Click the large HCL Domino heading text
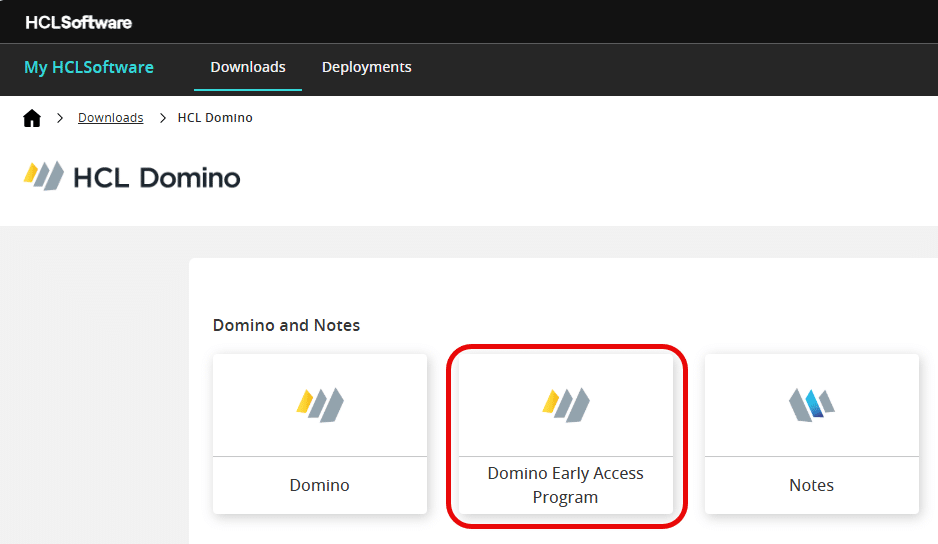The width and height of the screenshot is (938, 544). coord(157,178)
